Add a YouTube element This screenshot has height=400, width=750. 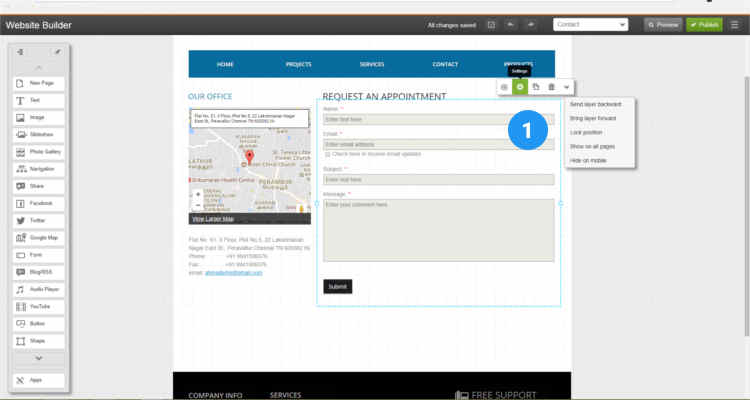click(x=39, y=307)
